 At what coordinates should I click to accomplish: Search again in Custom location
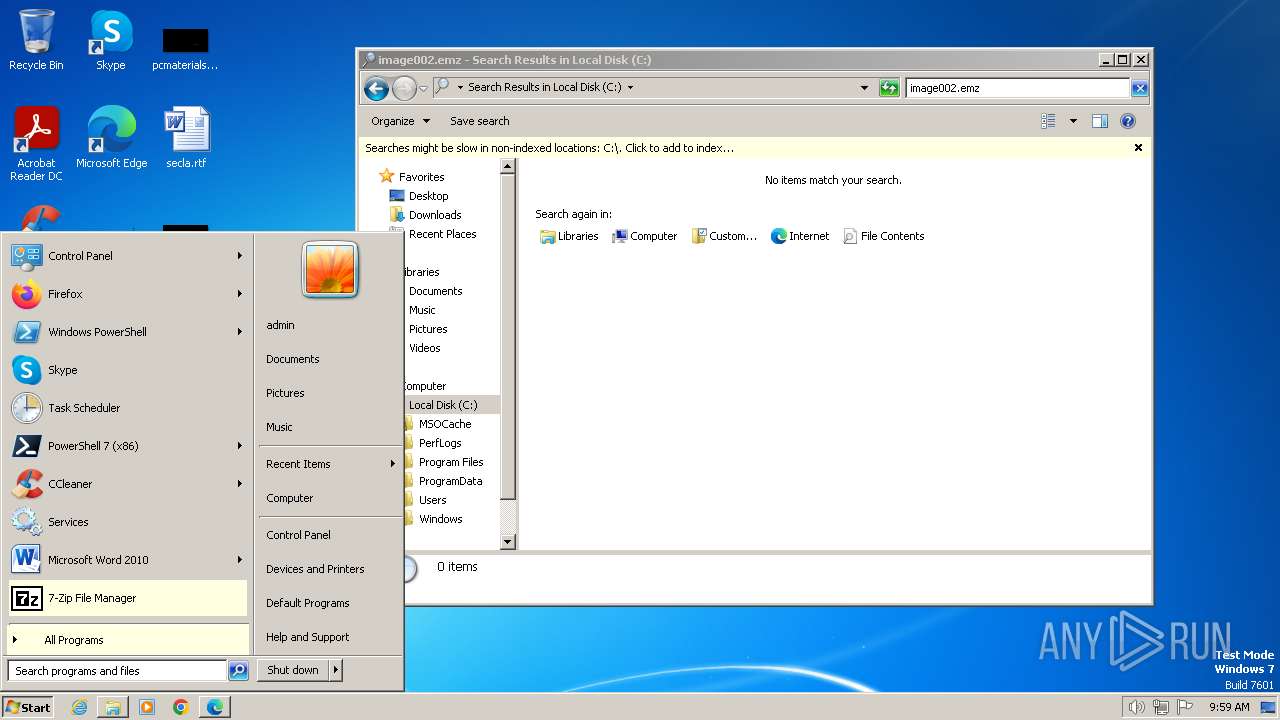point(724,236)
